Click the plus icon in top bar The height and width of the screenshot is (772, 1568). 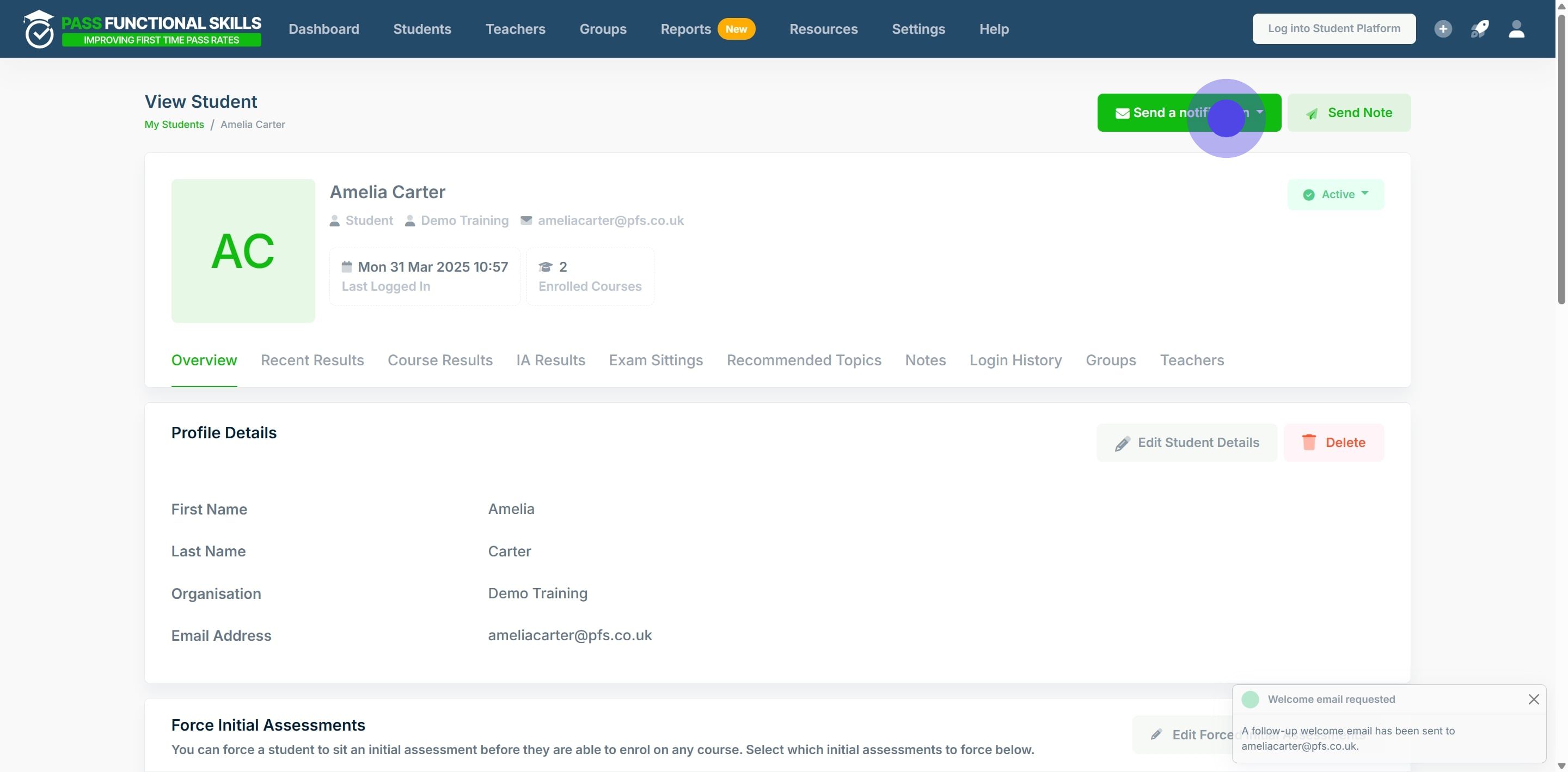1443,29
